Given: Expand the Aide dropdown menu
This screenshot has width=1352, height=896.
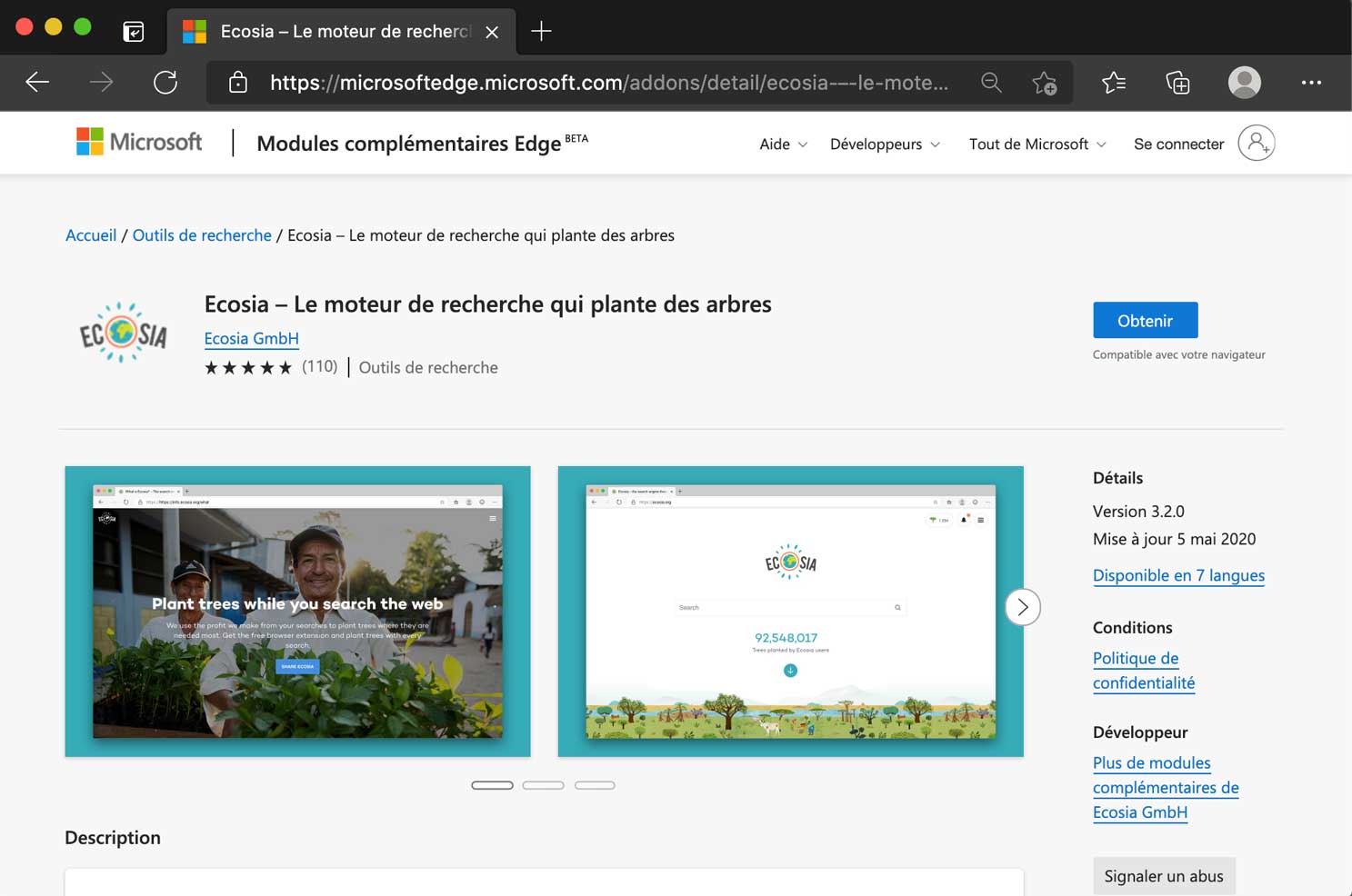Looking at the screenshot, I should [x=784, y=144].
